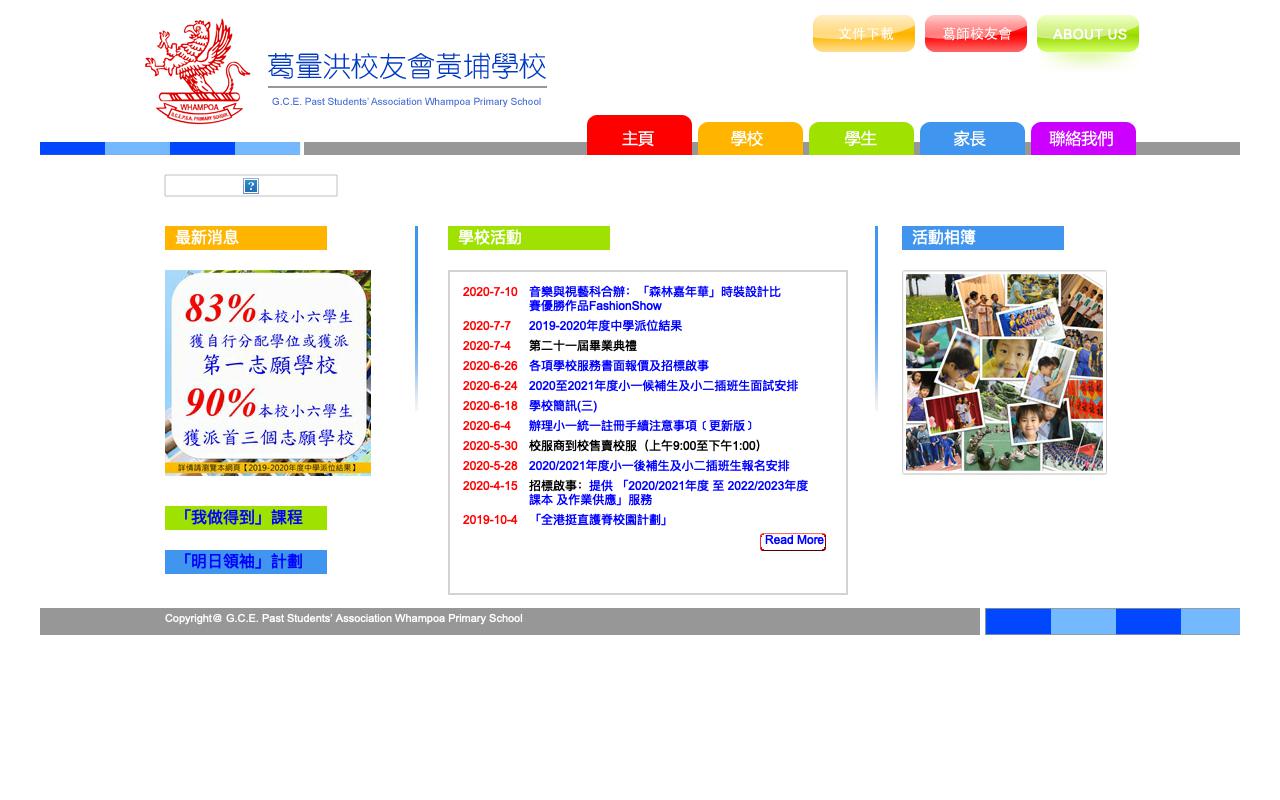
Task: Open the 「明日領袖」計劃 section
Action: point(245,562)
